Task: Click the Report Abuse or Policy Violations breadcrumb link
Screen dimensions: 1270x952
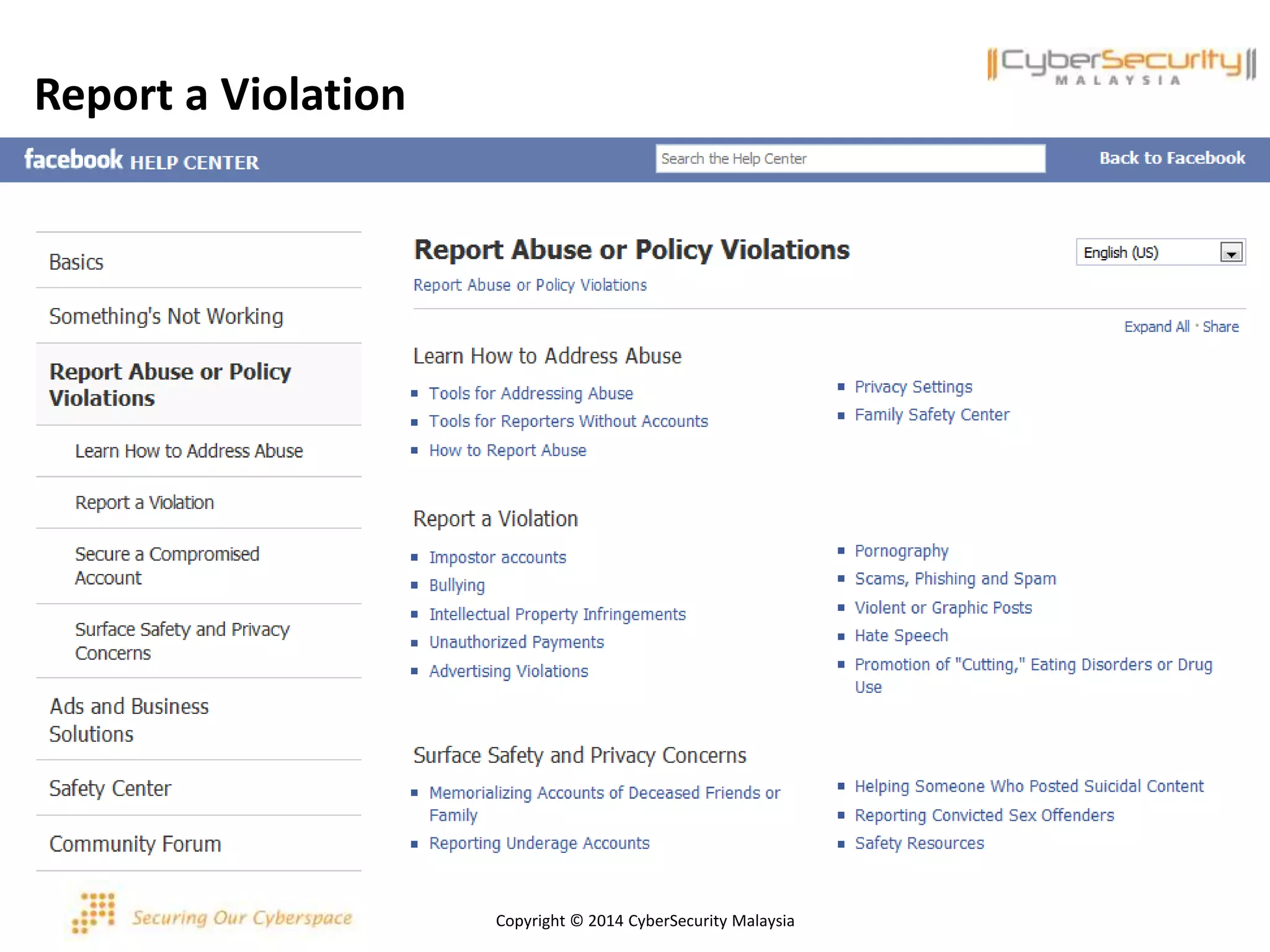Action: [x=530, y=285]
